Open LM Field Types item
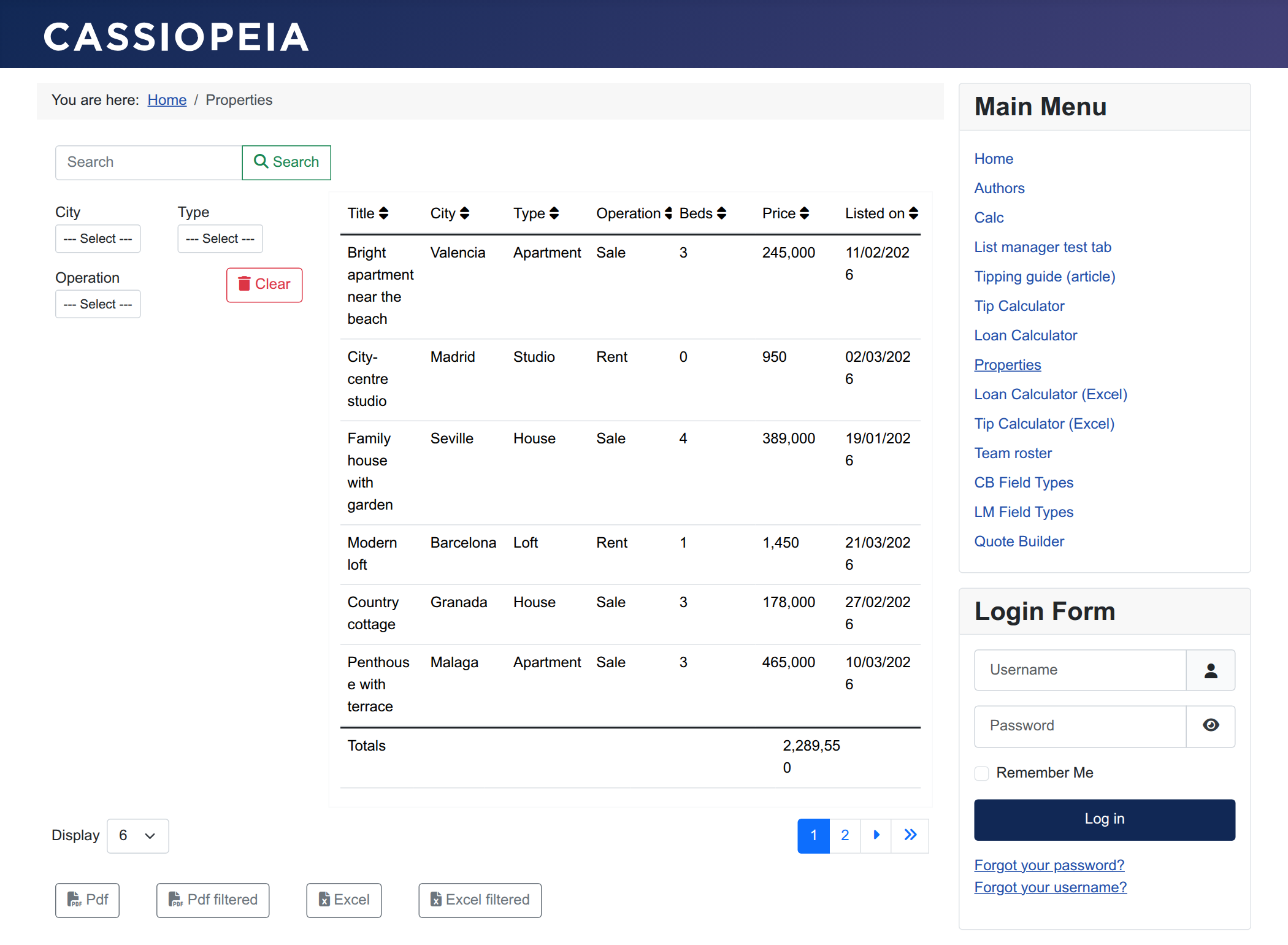This screenshot has height=945, width=1288. click(1024, 512)
